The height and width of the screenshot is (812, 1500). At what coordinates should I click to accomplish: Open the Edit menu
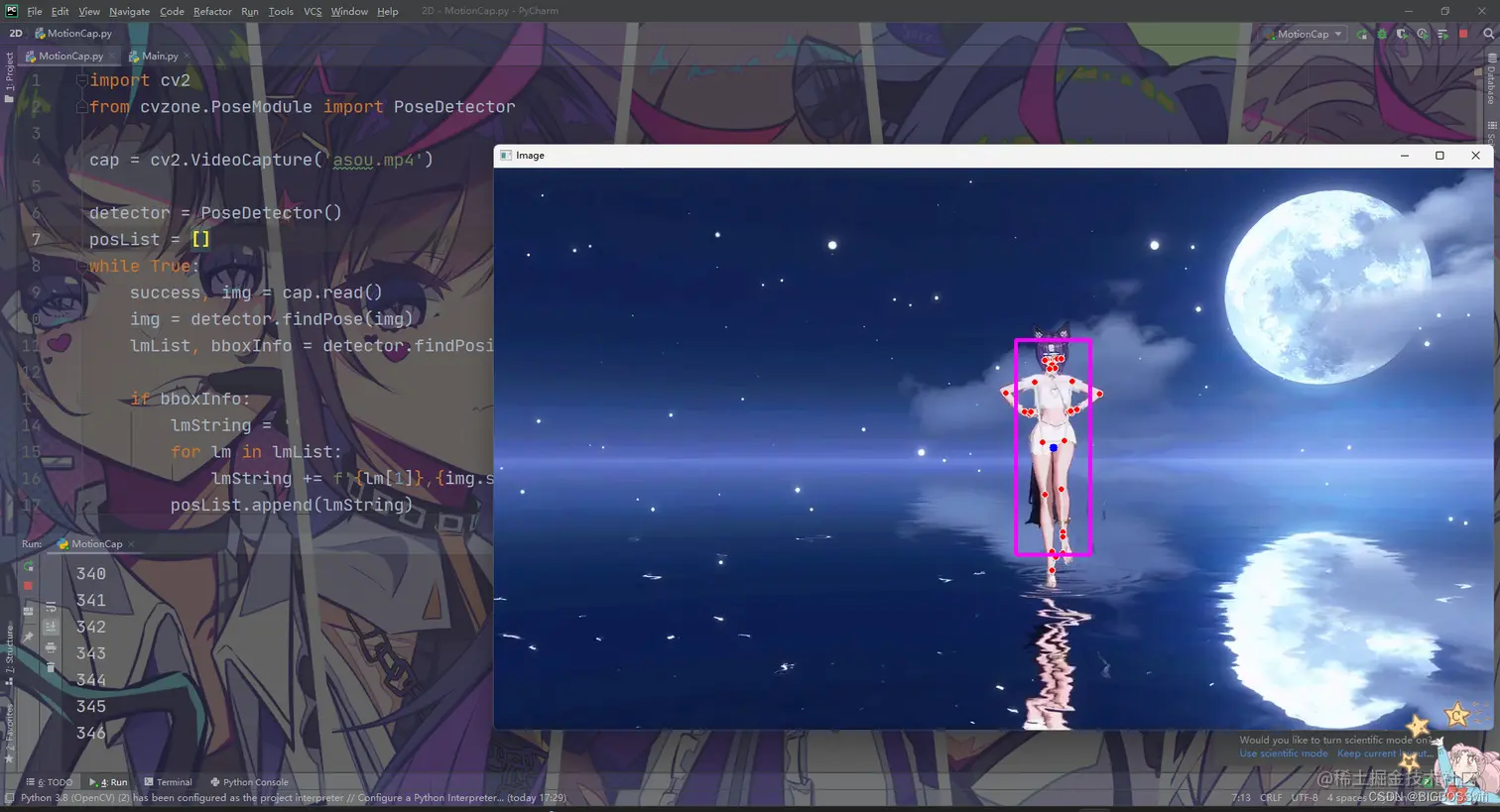point(61,11)
